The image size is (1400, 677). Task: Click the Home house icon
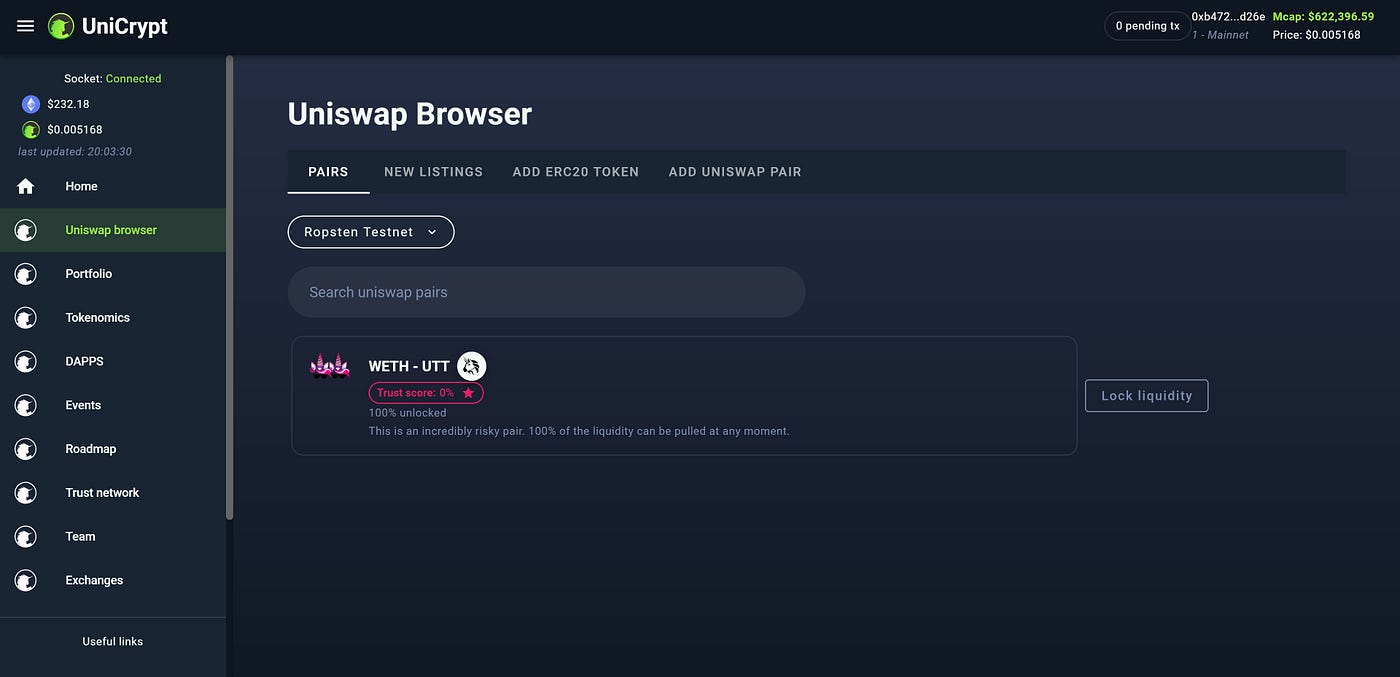pyautogui.click(x=26, y=186)
